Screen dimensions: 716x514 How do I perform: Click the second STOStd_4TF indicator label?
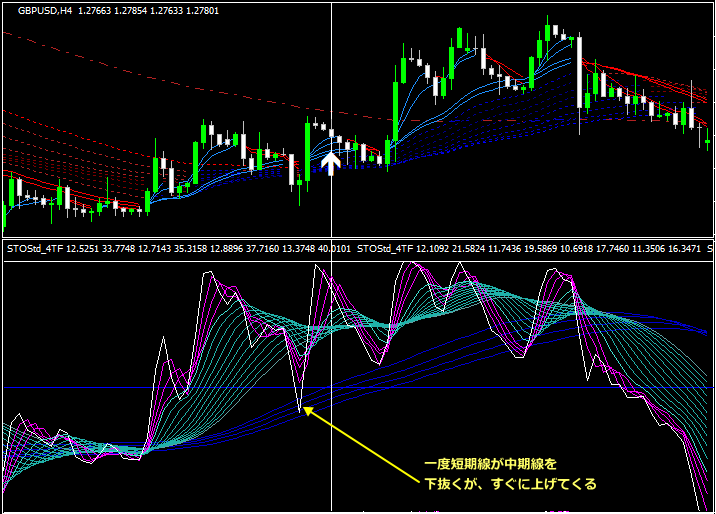[386, 247]
